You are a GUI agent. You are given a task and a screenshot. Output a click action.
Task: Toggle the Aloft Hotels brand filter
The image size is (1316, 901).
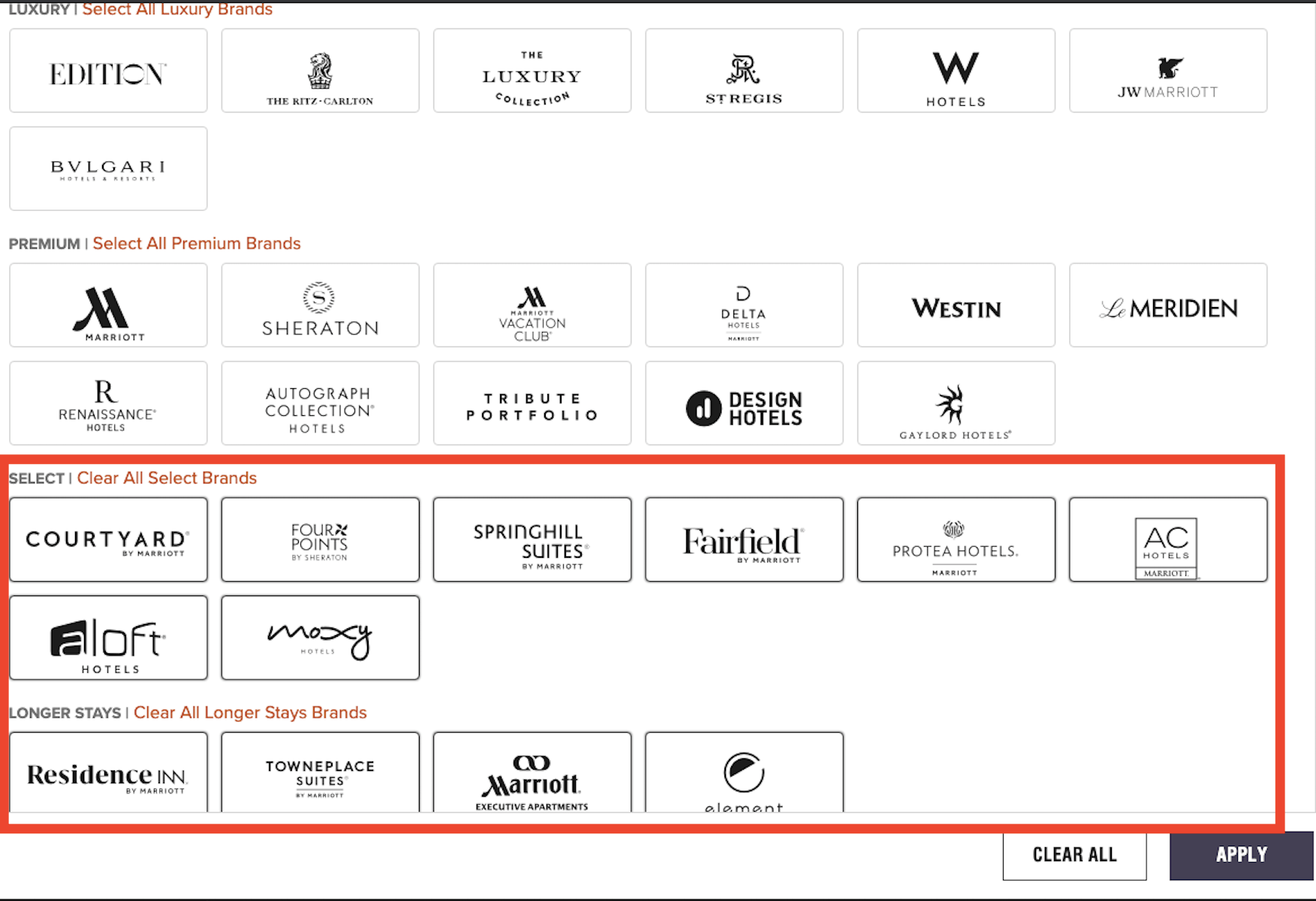pyautogui.click(x=108, y=637)
